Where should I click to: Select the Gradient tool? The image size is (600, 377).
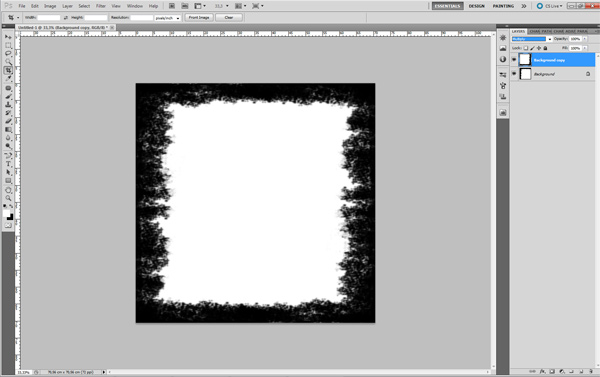(8, 130)
